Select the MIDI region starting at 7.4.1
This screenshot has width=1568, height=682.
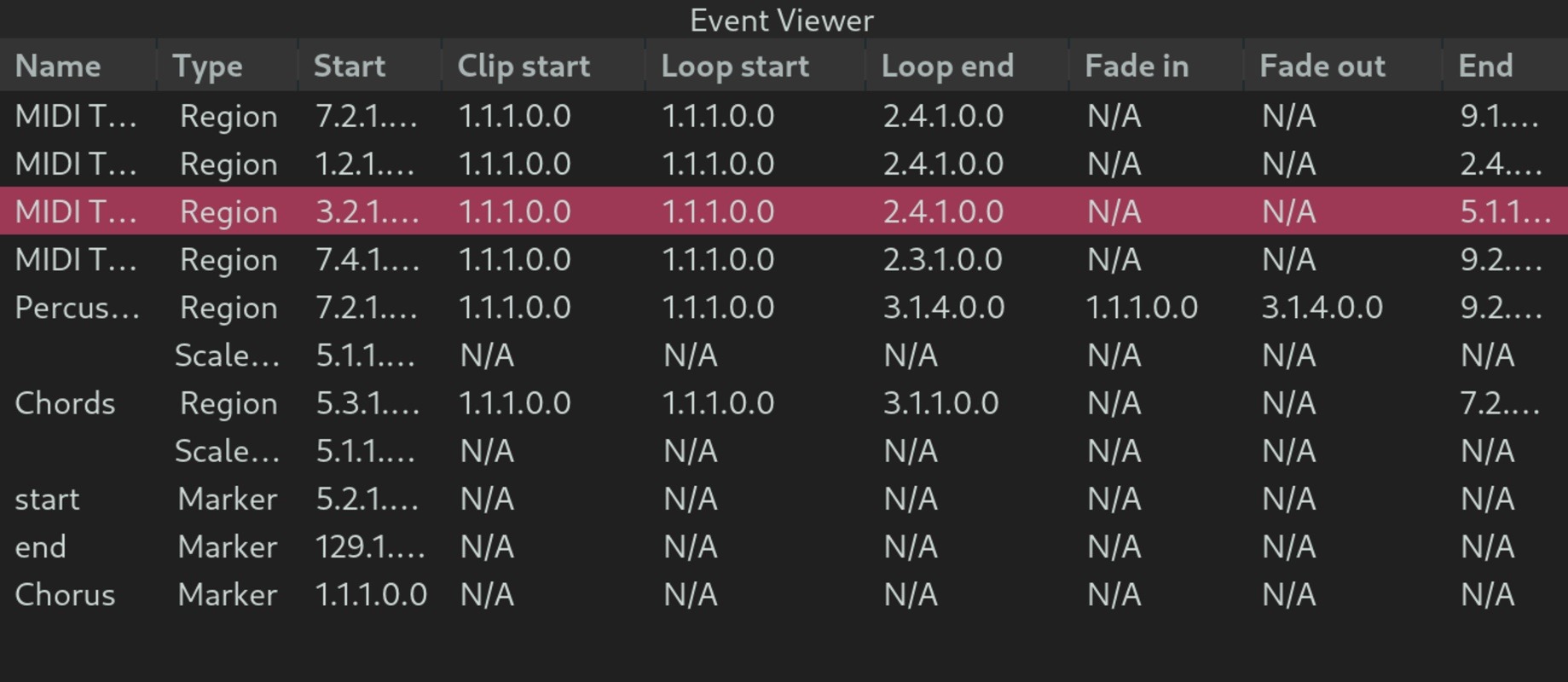click(784, 259)
